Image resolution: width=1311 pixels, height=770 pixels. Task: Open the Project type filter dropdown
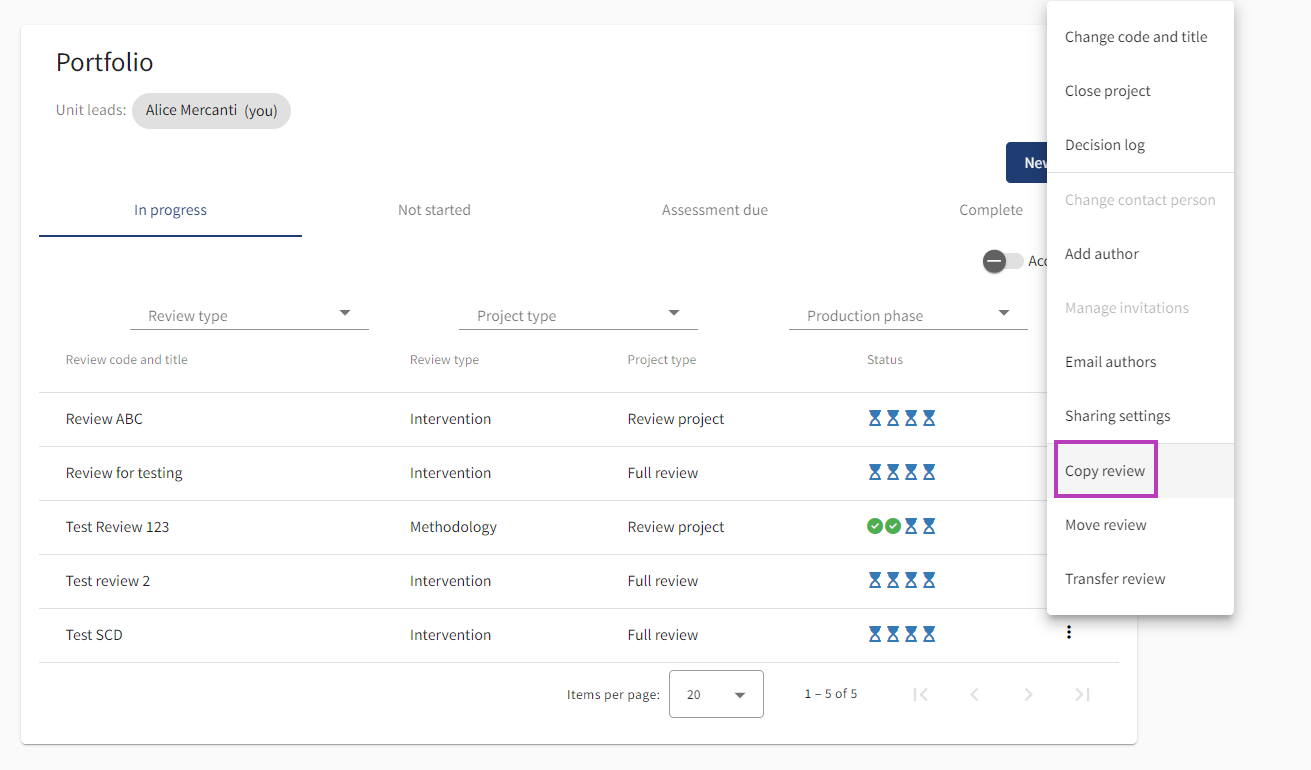click(578, 315)
